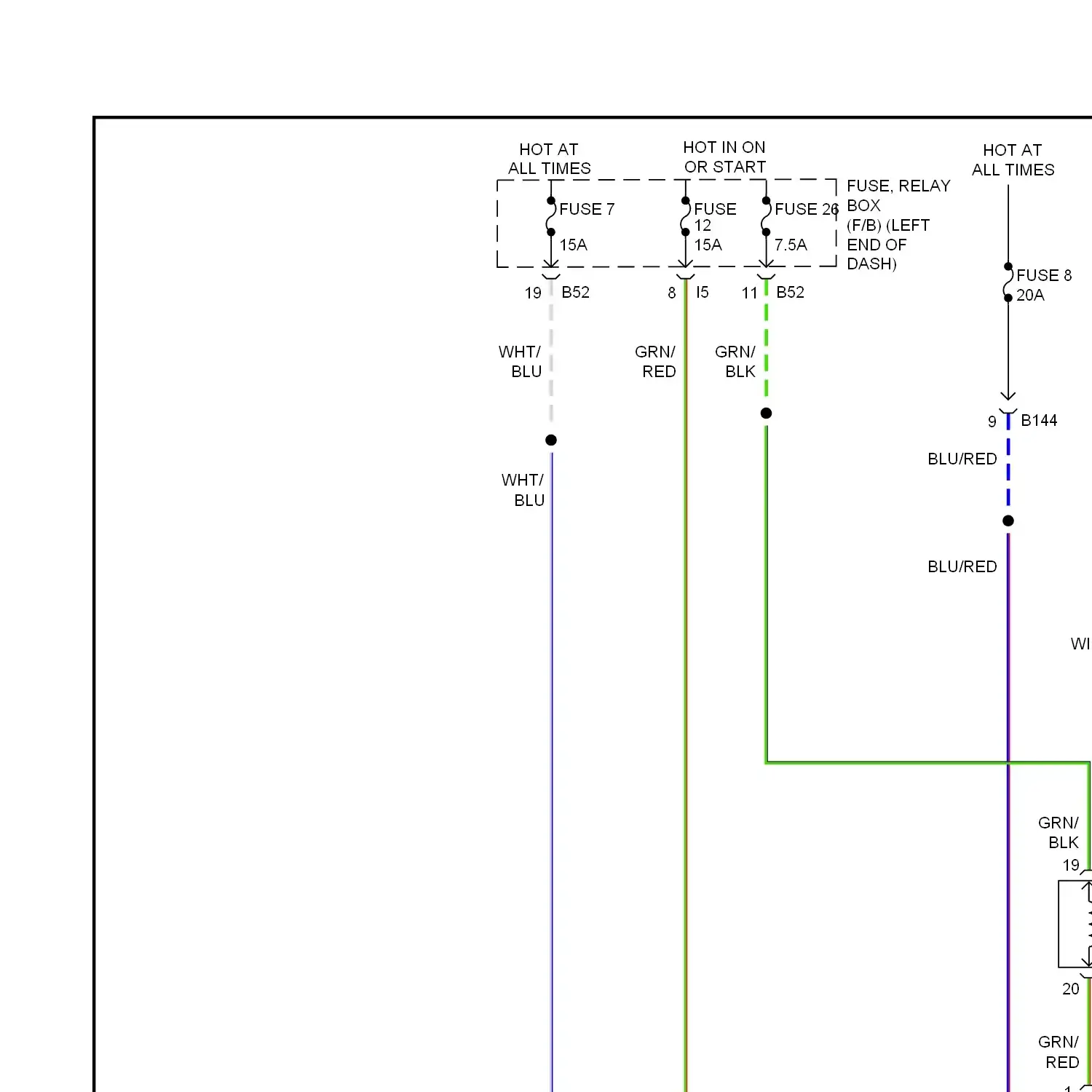Image resolution: width=1092 pixels, height=1092 pixels.
Task: Click the lower WHT/BLU wire label
Action: (523, 490)
